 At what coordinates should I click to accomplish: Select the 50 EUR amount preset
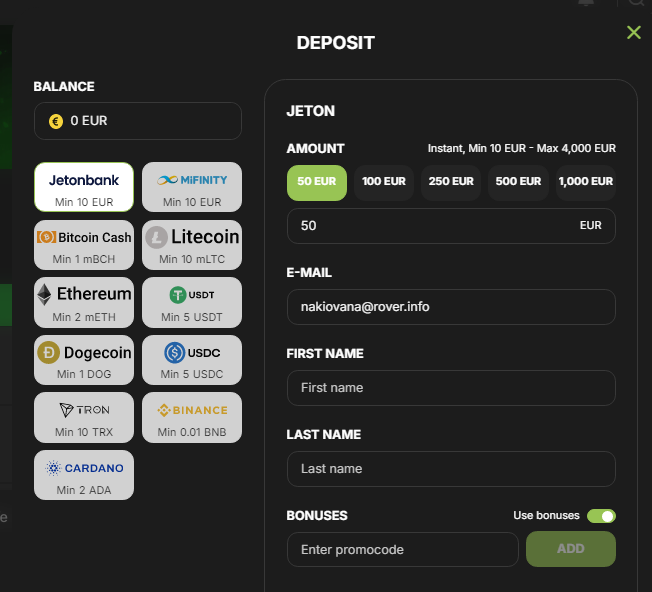pos(316,182)
